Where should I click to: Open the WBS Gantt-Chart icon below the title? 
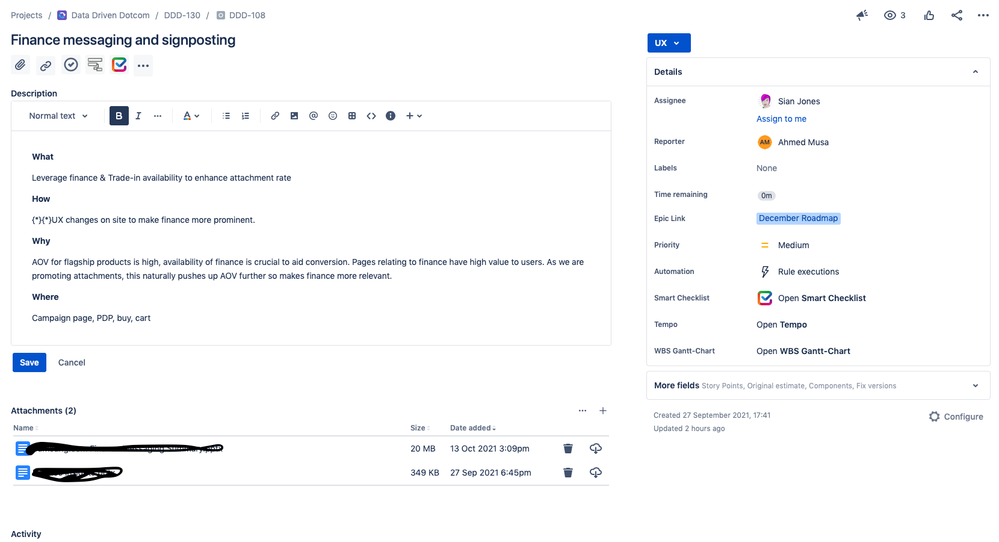tap(95, 65)
